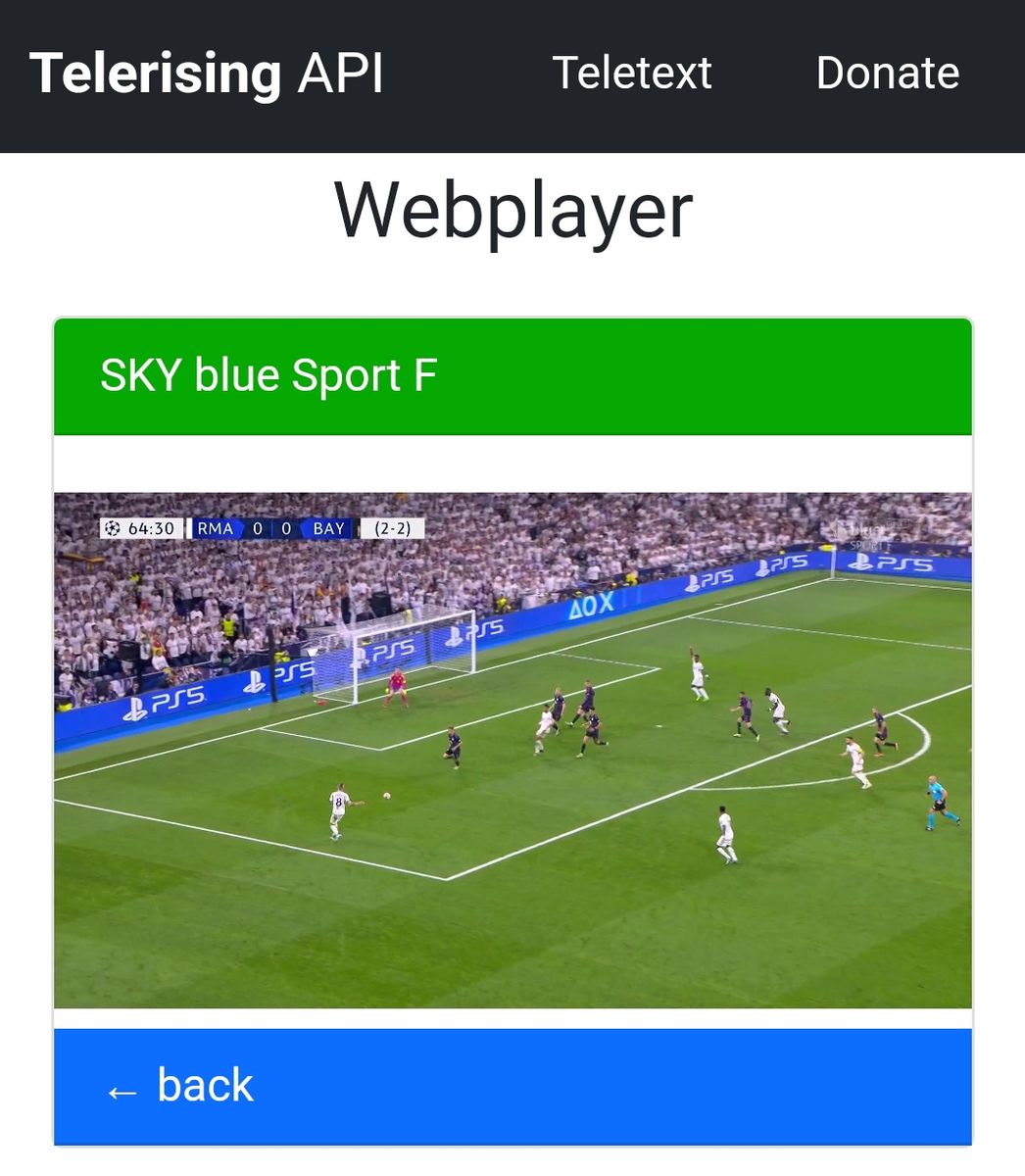Click the goalkeeper in pink kit
This screenshot has width=1025, height=1176.
click(396, 688)
